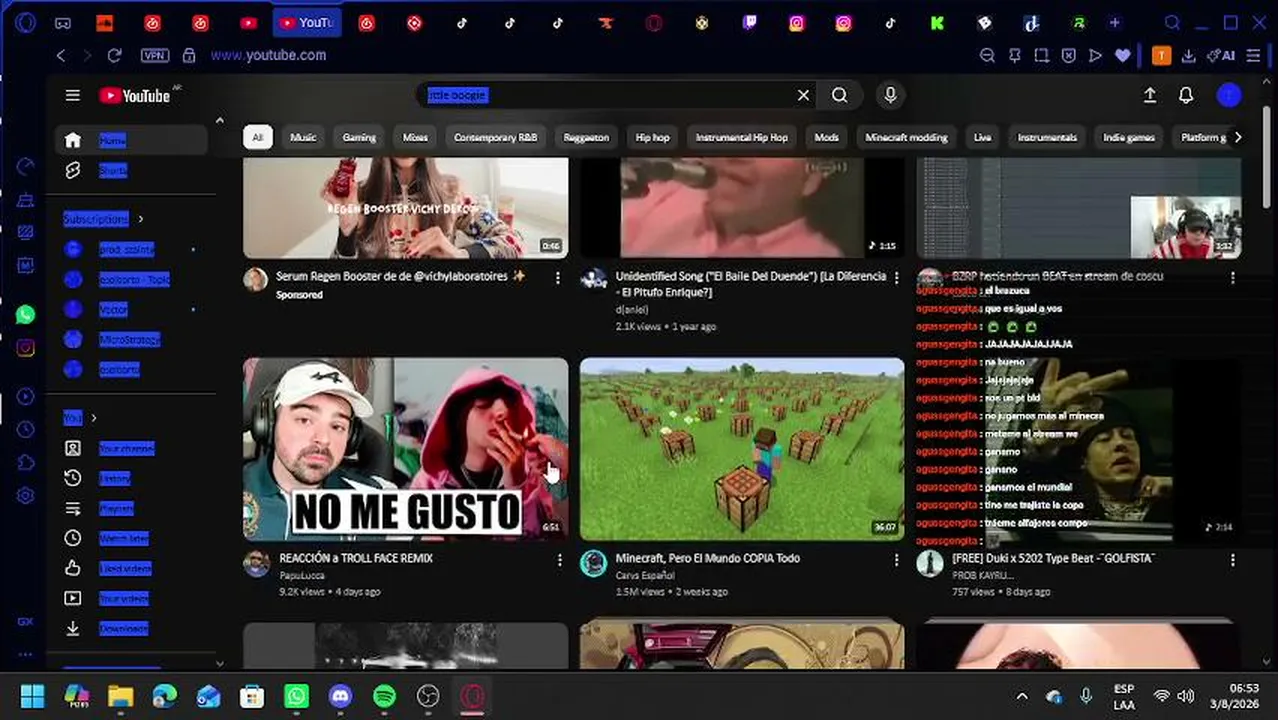Open options menu for Serum Regen Booster ad
This screenshot has height=720, width=1278.
coord(558,277)
